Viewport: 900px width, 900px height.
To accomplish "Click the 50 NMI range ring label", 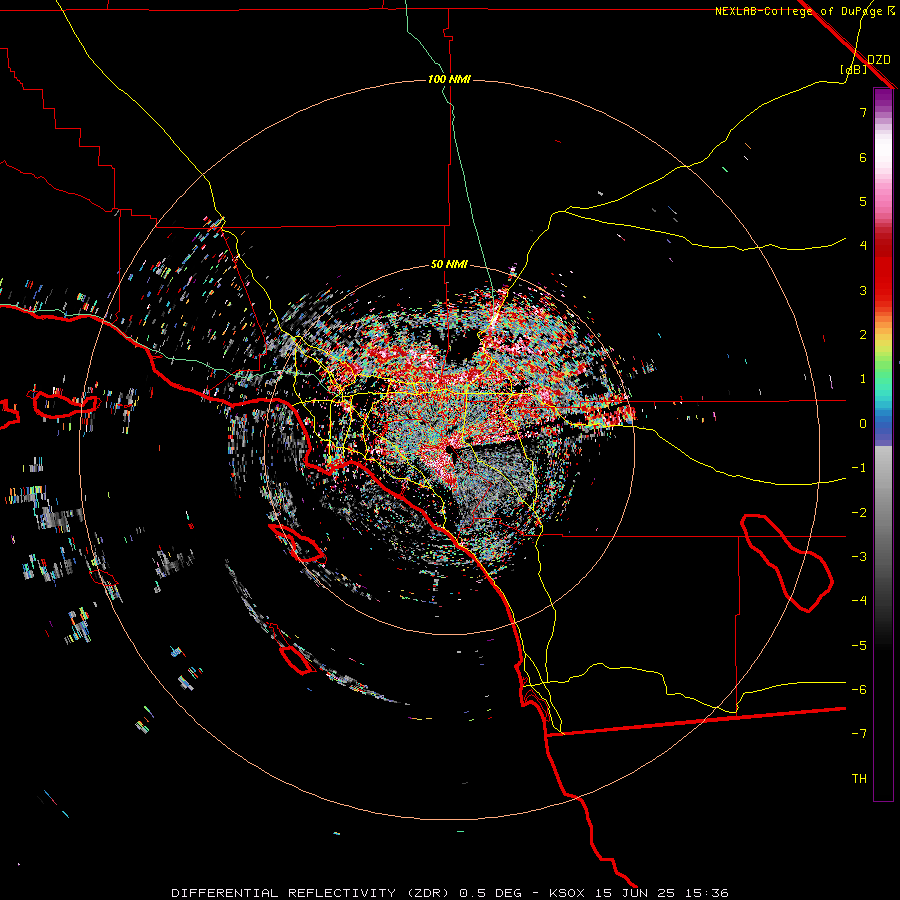I will pos(449,264).
